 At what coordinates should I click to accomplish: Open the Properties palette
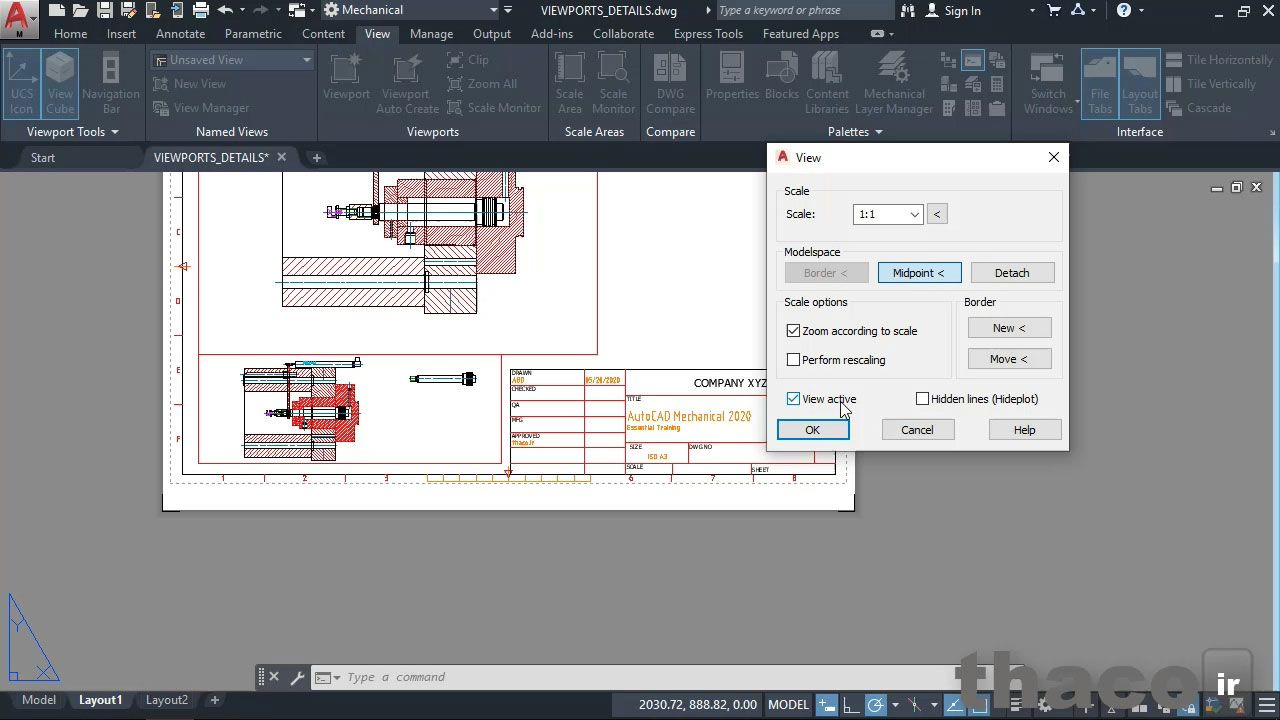733,78
